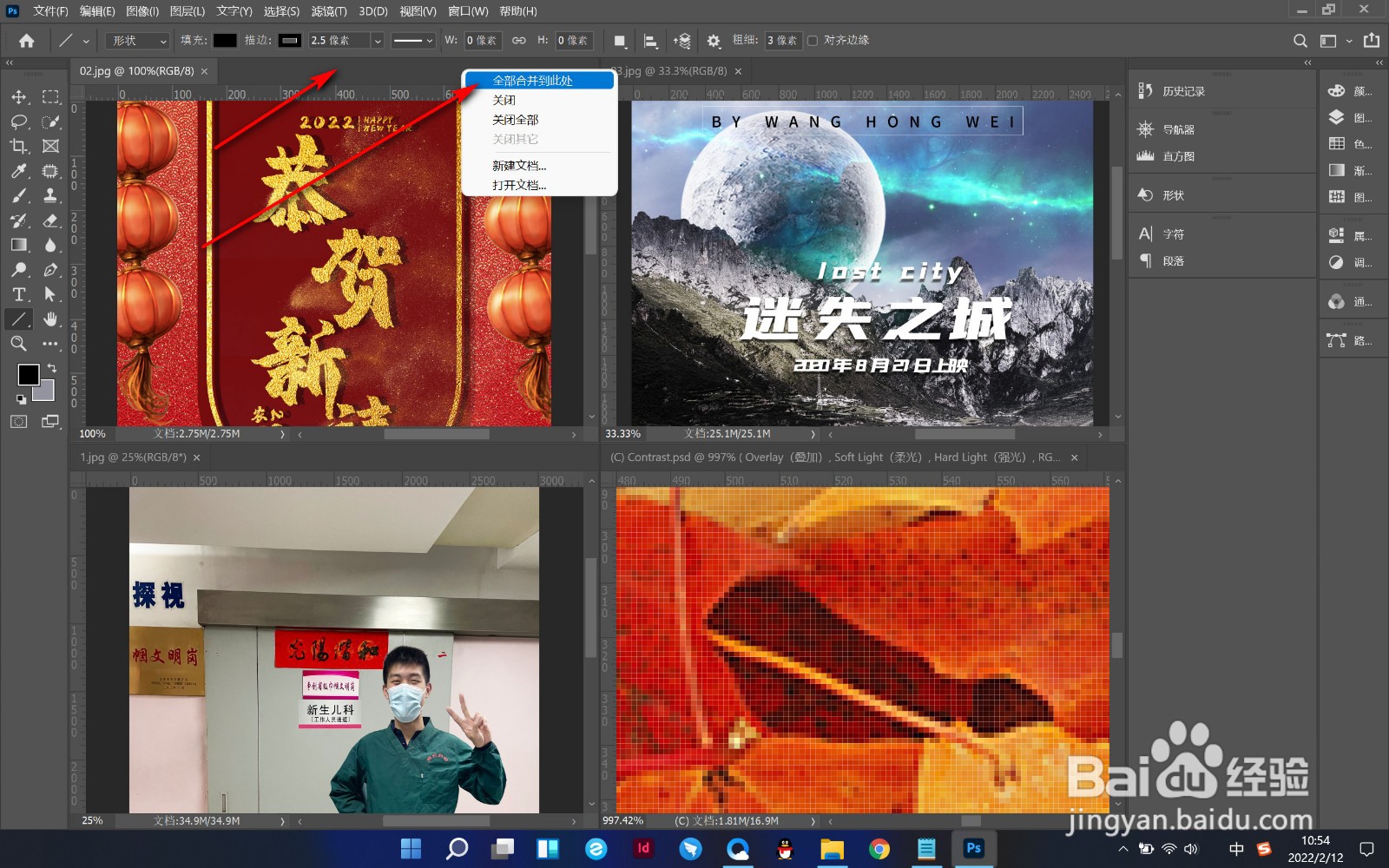Open the History (历史记录) panel
This screenshot has height=868, width=1389.
(x=1171, y=91)
